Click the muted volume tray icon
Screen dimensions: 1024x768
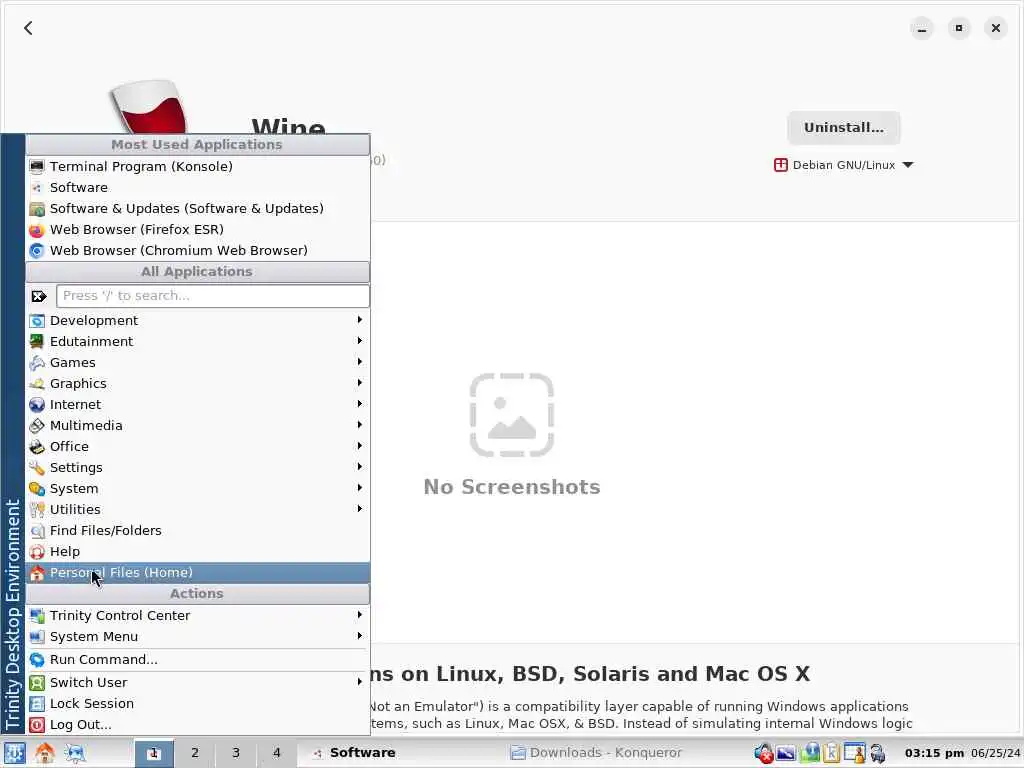(x=763, y=754)
